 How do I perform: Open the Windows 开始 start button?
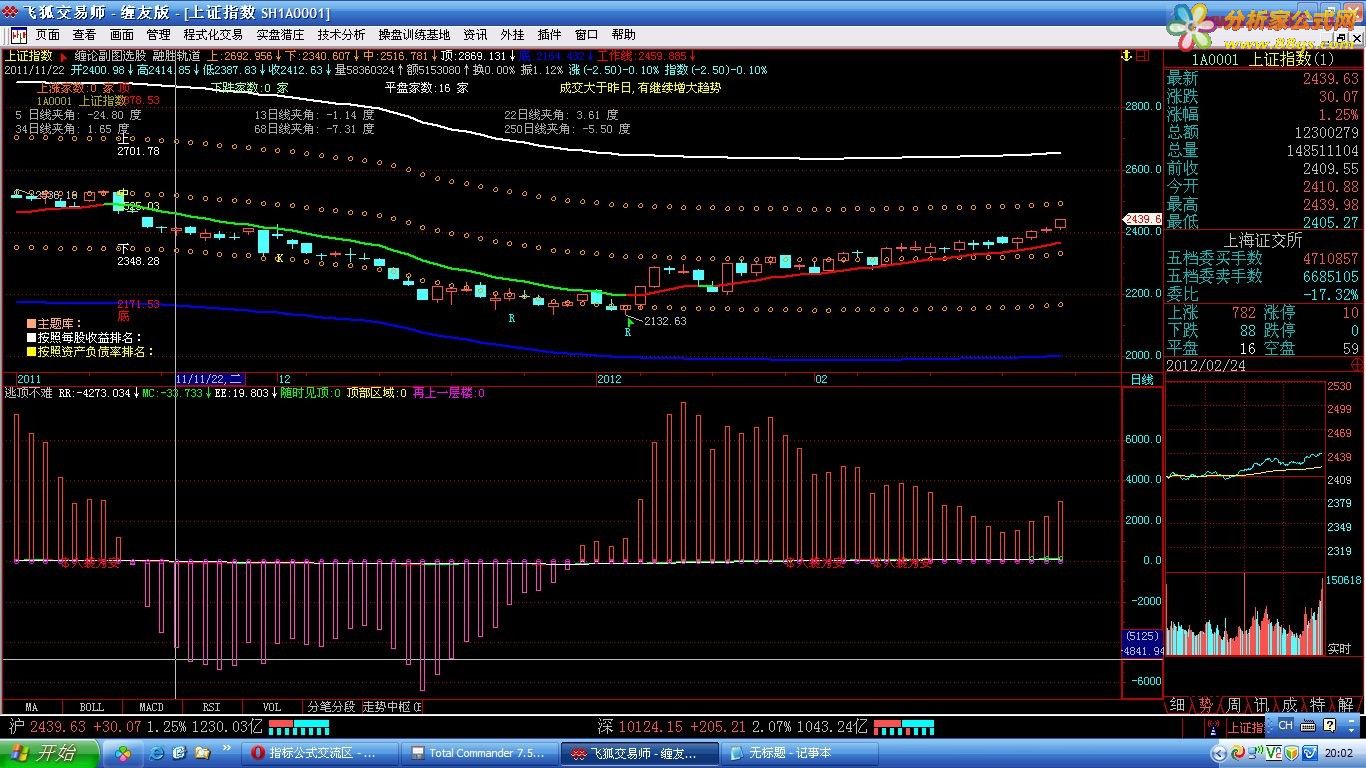(x=49, y=753)
